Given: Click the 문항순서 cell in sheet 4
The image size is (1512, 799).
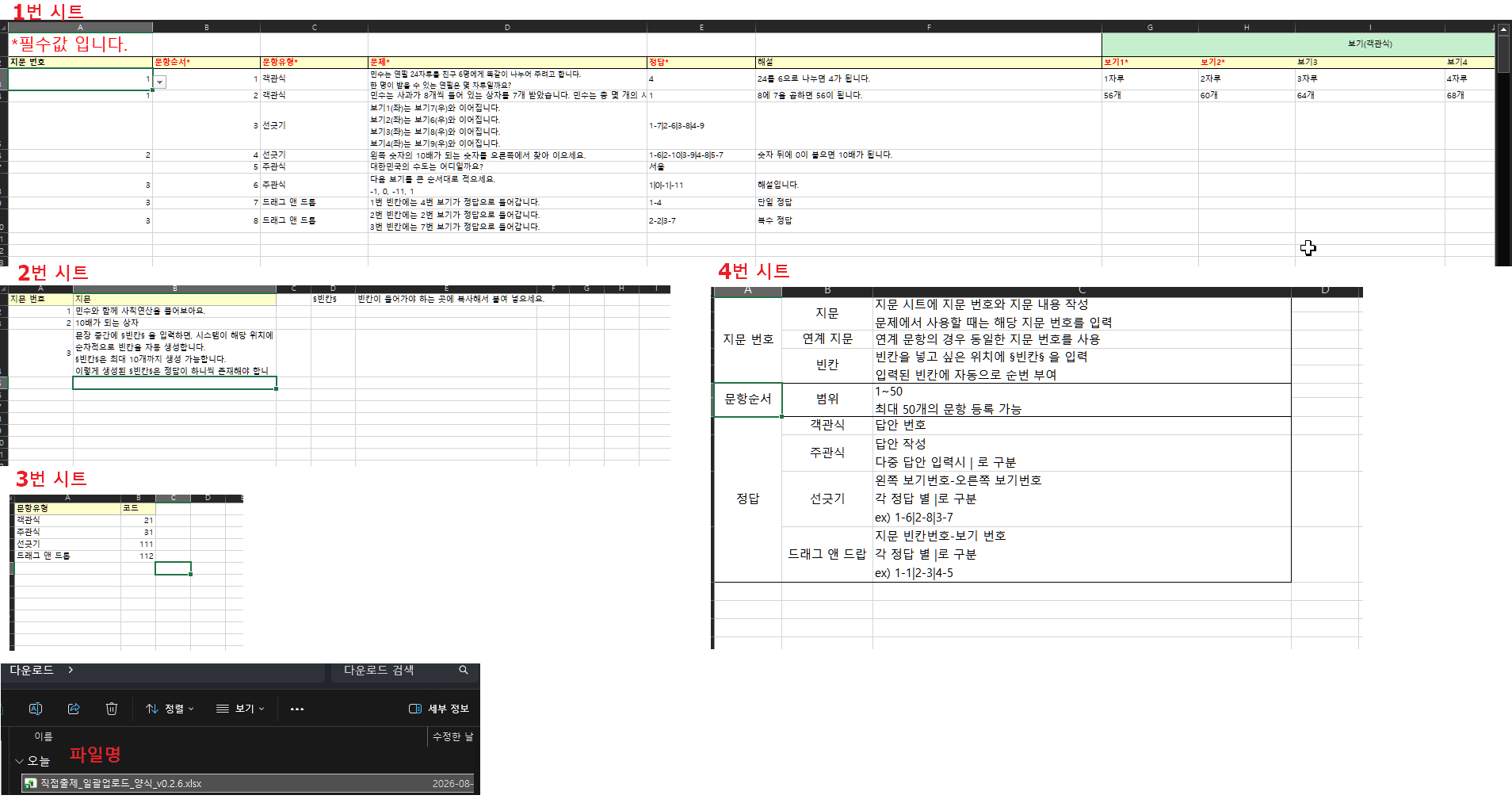Looking at the screenshot, I should coord(748,399).
